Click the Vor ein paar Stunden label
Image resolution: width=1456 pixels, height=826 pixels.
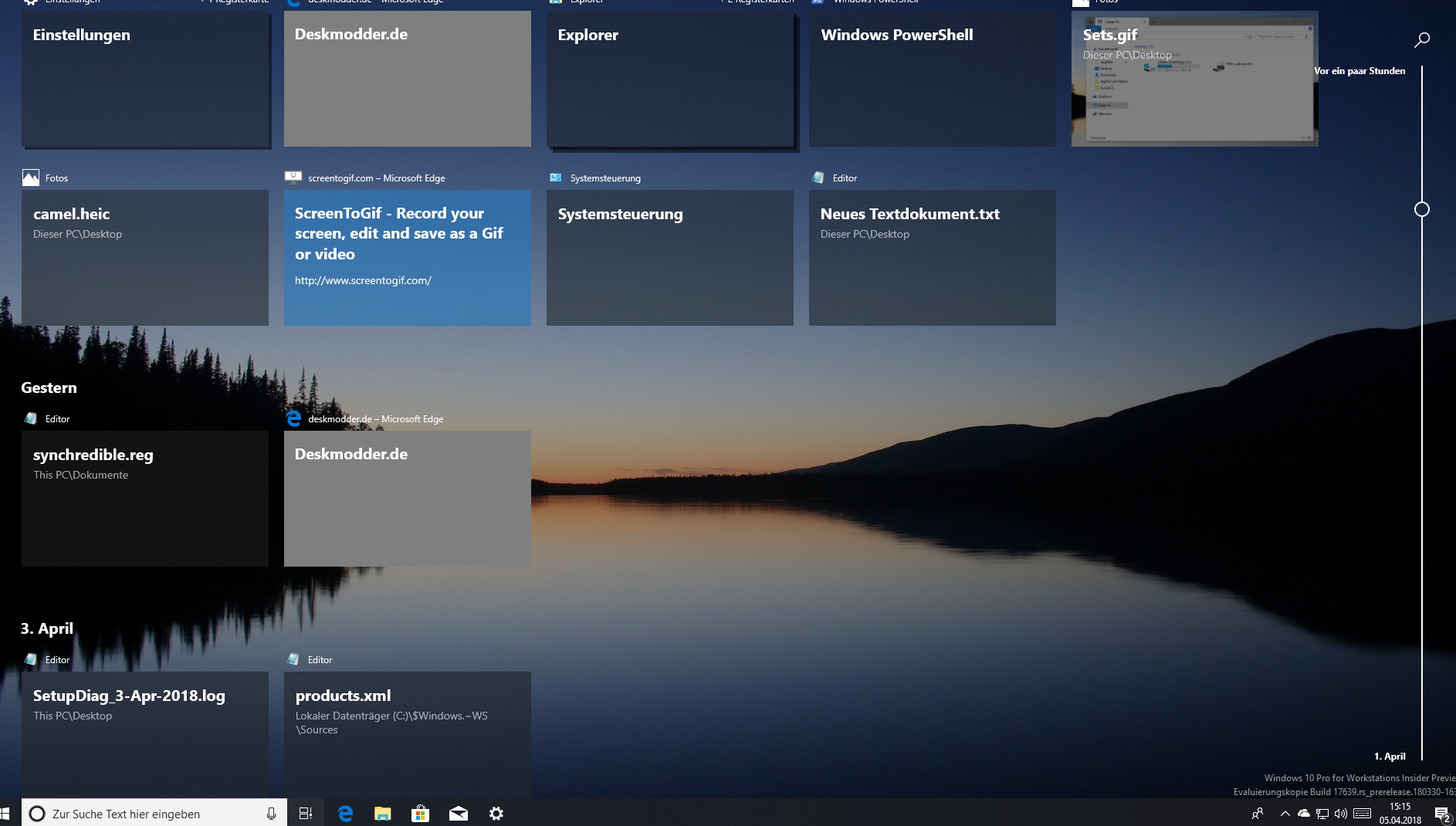[1359, 71]
